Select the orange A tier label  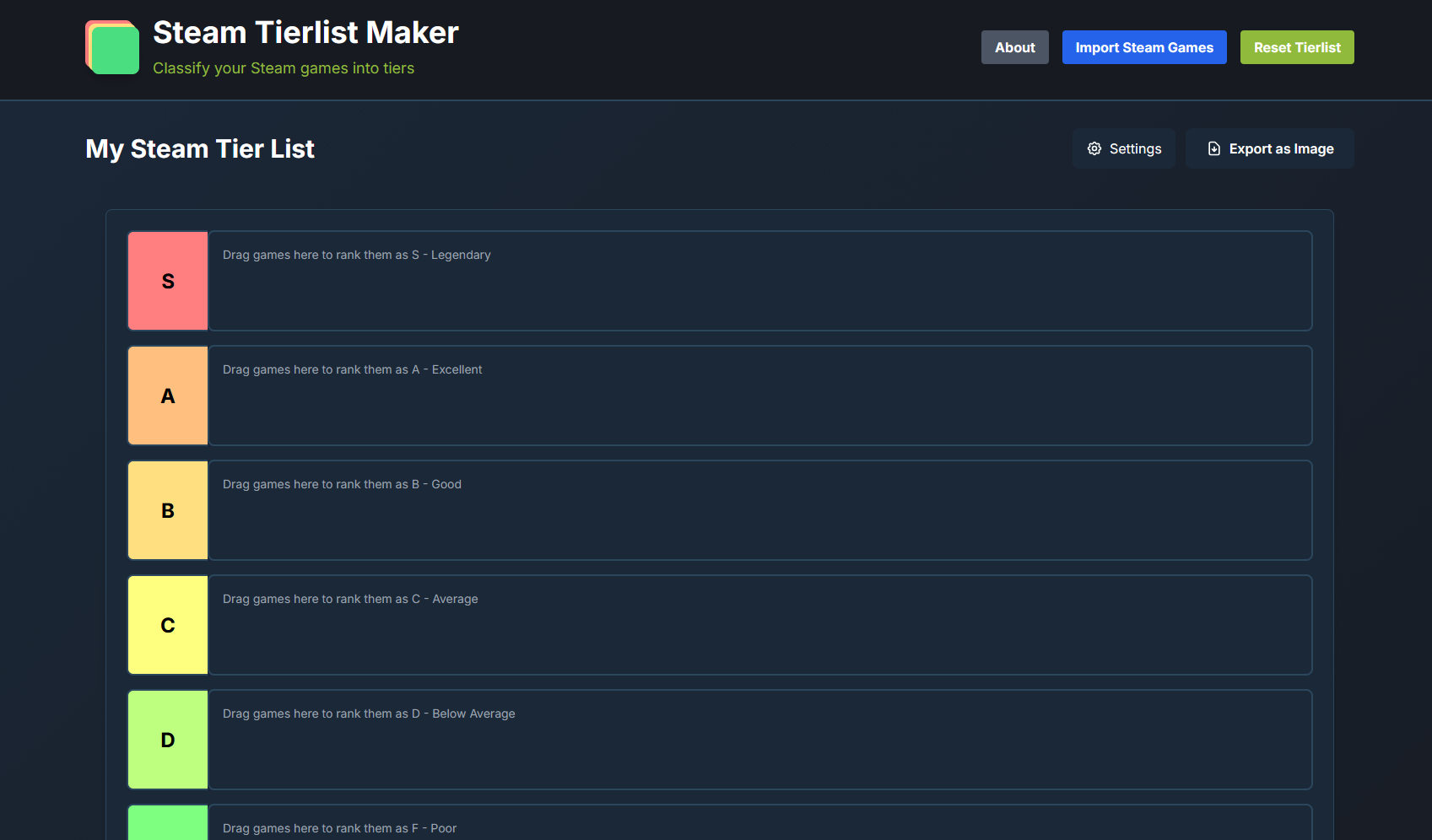click(168, 396)
